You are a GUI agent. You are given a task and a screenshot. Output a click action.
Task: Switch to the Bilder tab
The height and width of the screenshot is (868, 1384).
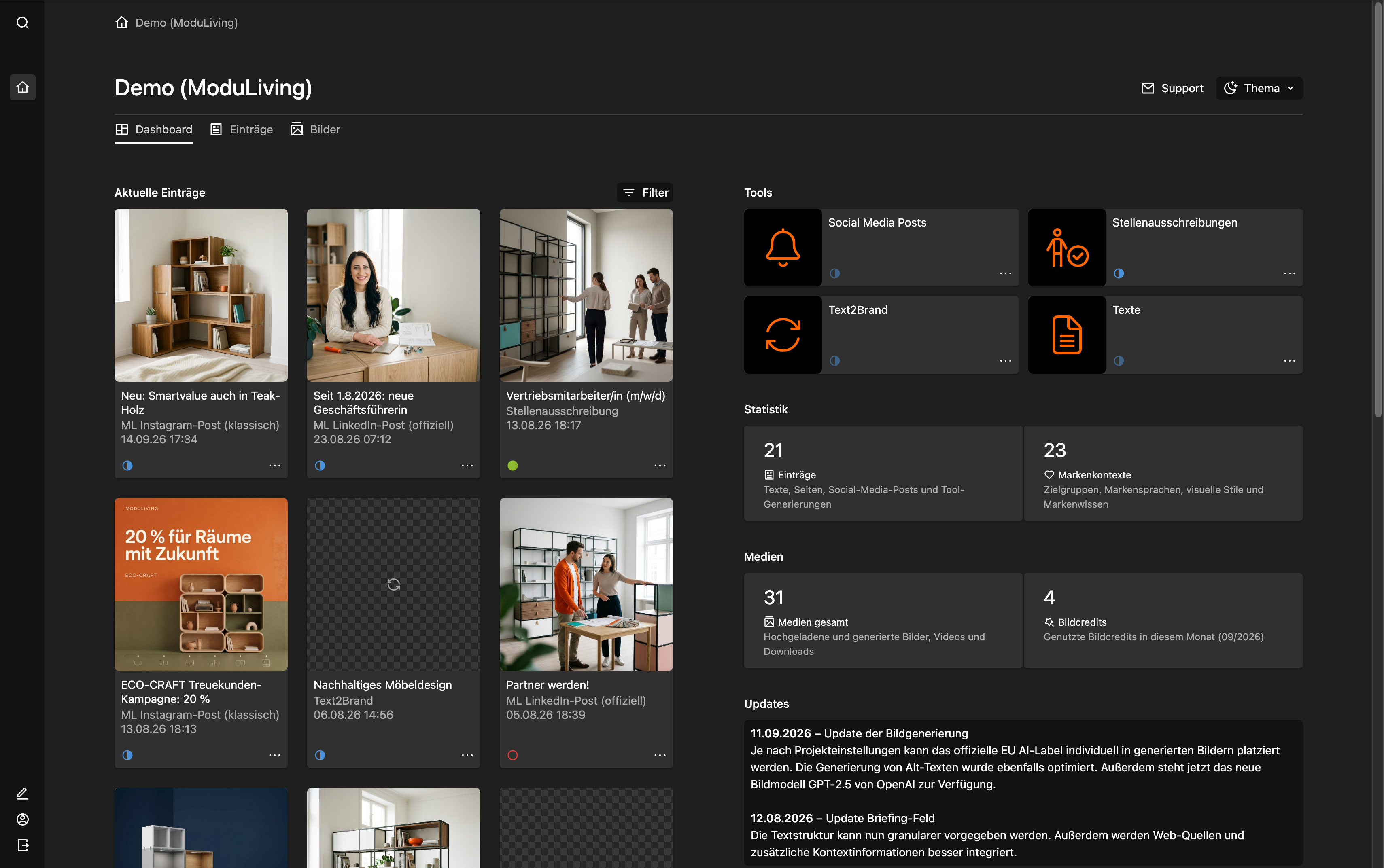tap(315, 130)
